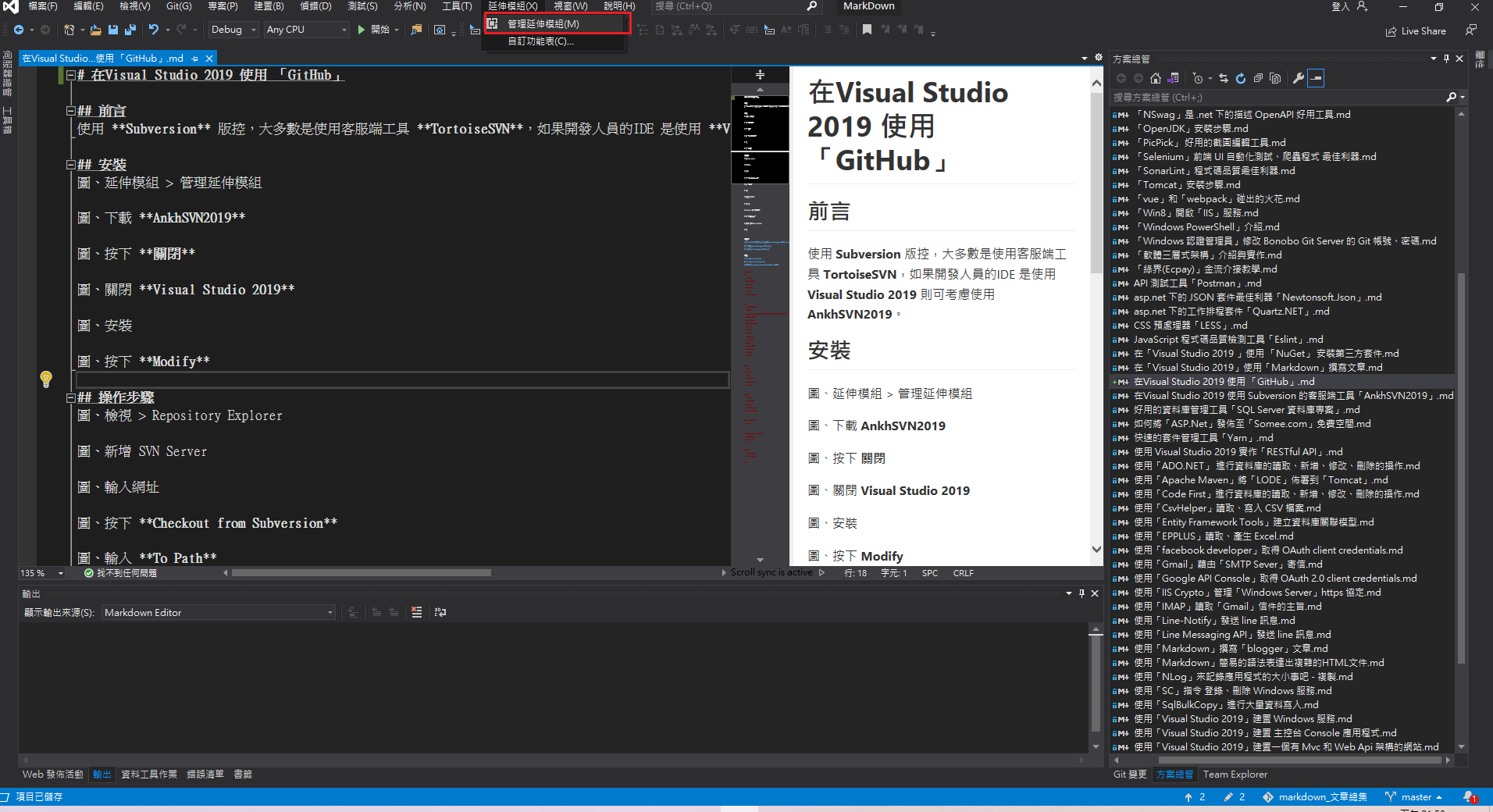This screenshot has width=1493, height=812.
Task: Select 管理延伸模組(M) menu entry
Action: click(x=555, y=24)
